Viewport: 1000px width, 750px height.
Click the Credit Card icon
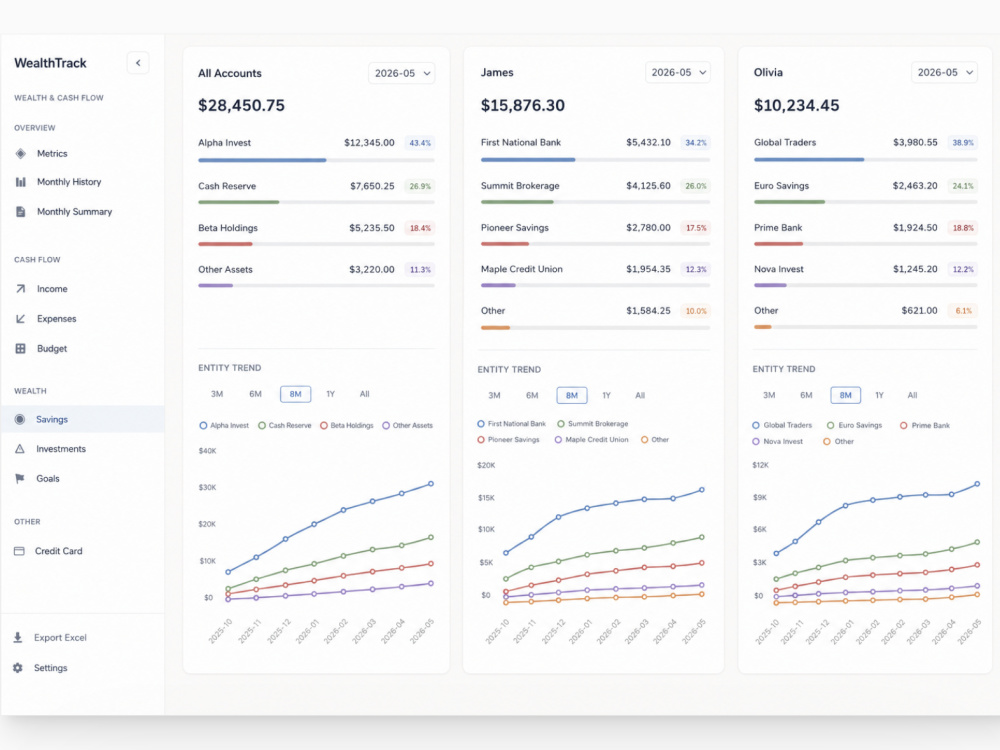point(19,551)
